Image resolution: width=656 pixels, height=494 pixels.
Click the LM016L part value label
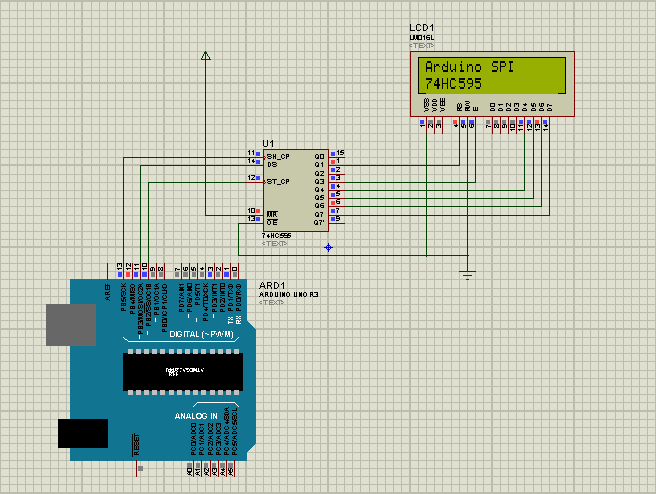coord(422,38)
